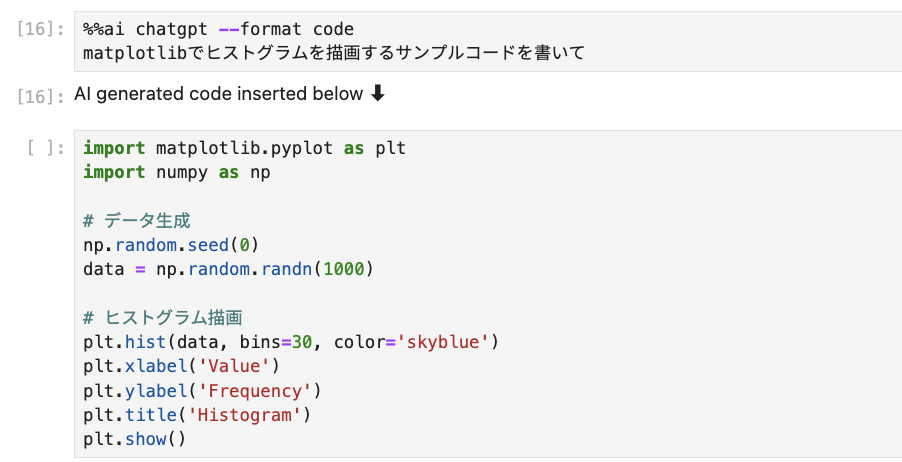Click the Japanese prompt text about matplotlib histogram
Screen dimensions: 902x462
pyautogui.click(x=334, y=53)
